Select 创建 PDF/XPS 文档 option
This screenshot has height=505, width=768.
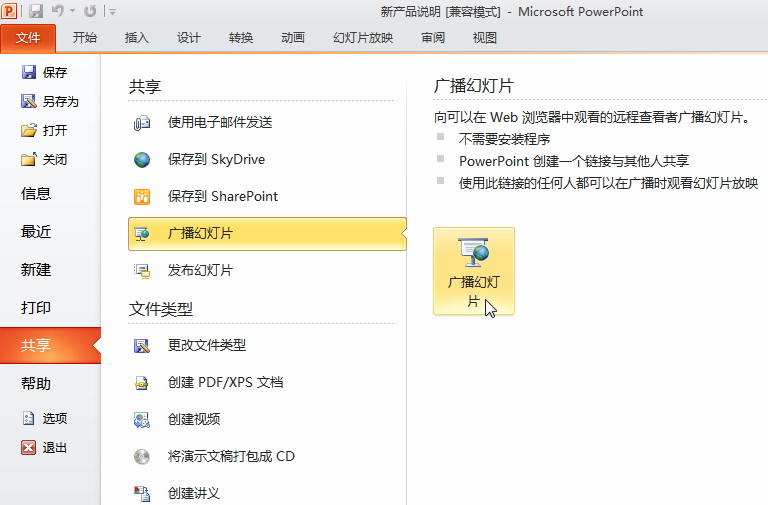pyautogui.click(x=225, y=382)
